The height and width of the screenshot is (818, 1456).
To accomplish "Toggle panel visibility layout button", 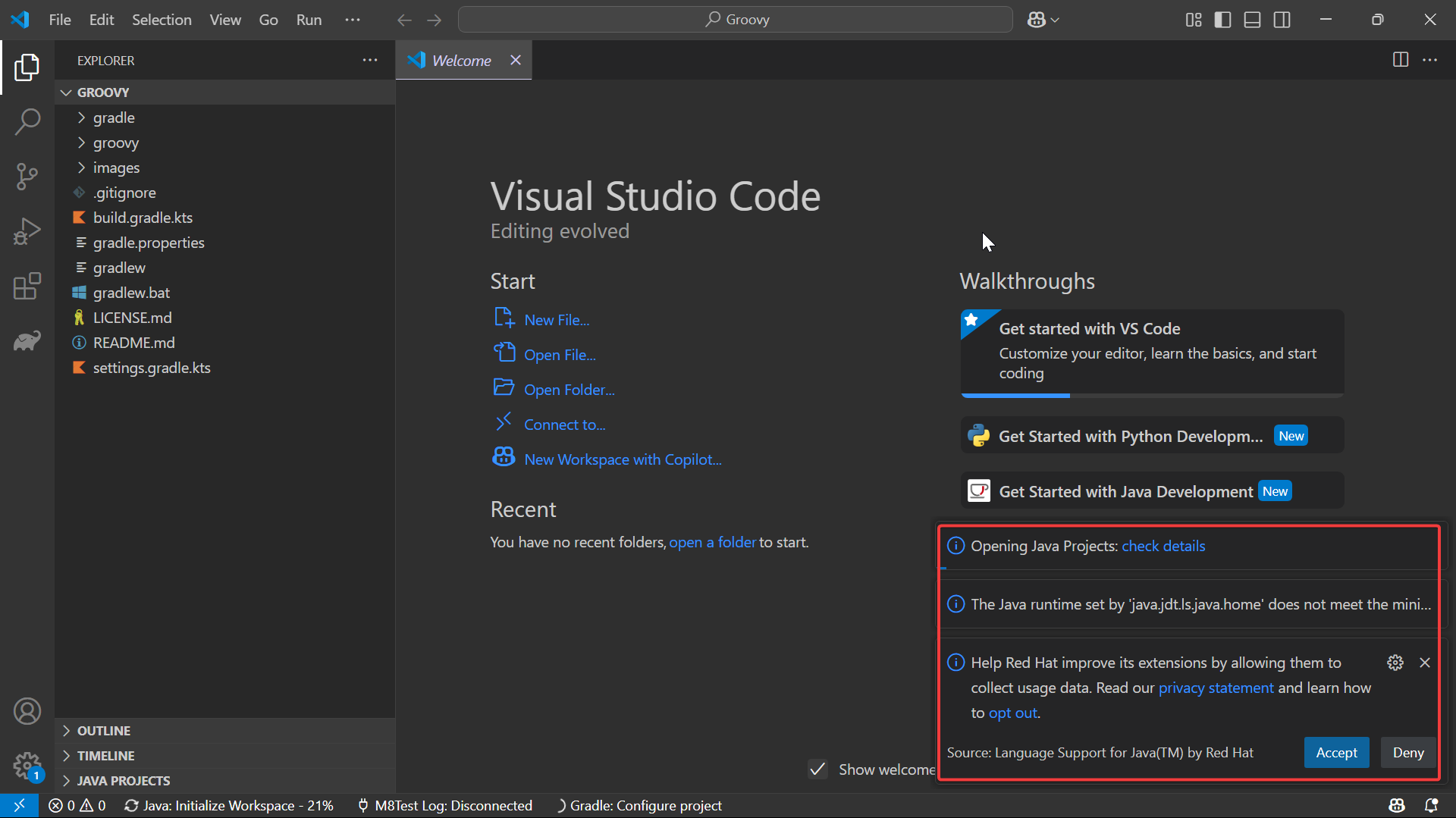I will click(1252, 20).
